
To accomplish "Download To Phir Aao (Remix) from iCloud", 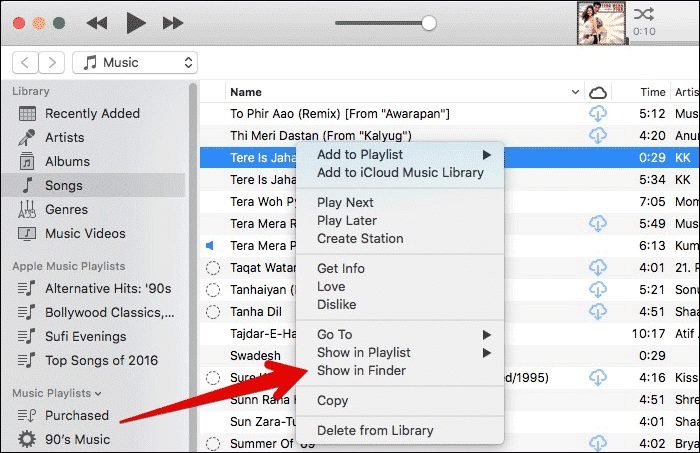I will (598, 113).
